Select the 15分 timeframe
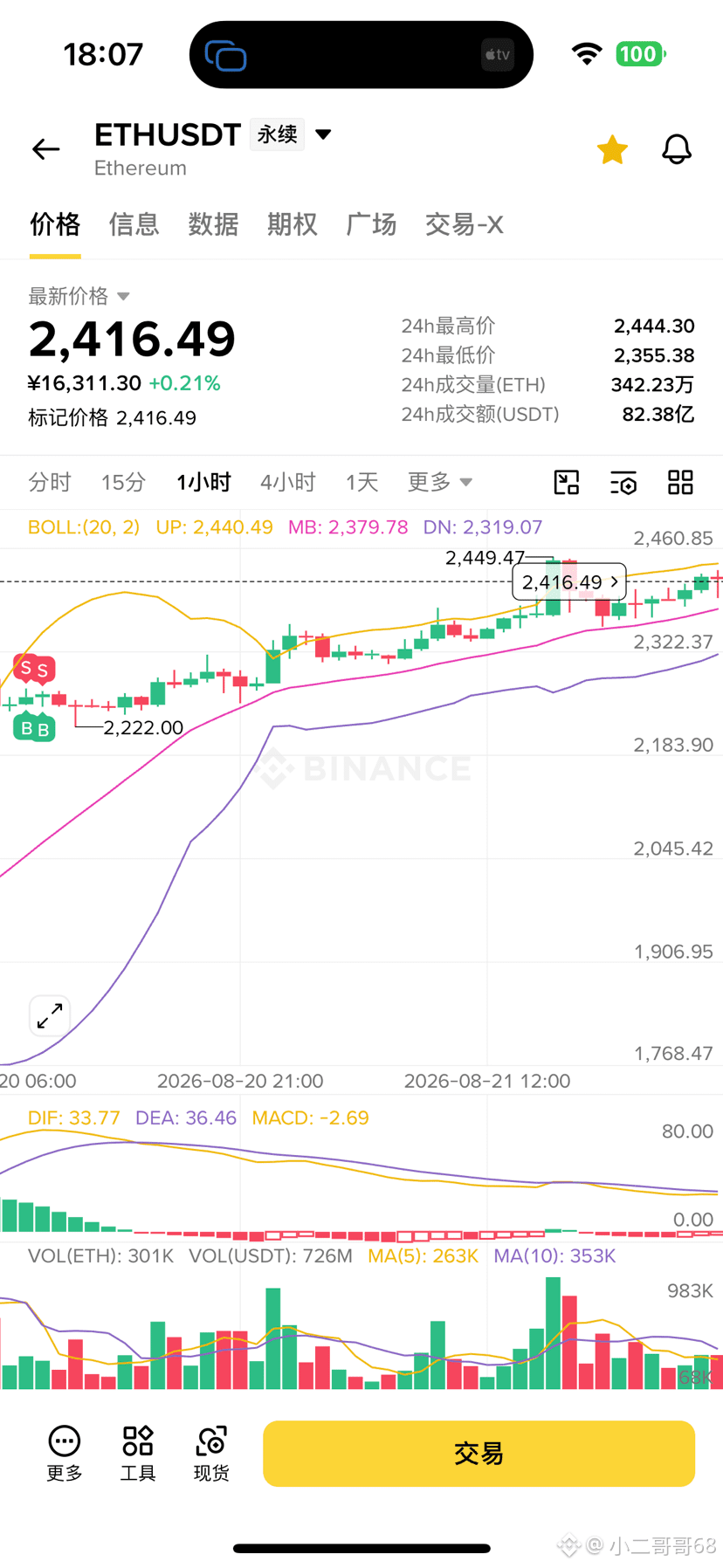This screenshot has width=723, height=1568. pos(123,482)
